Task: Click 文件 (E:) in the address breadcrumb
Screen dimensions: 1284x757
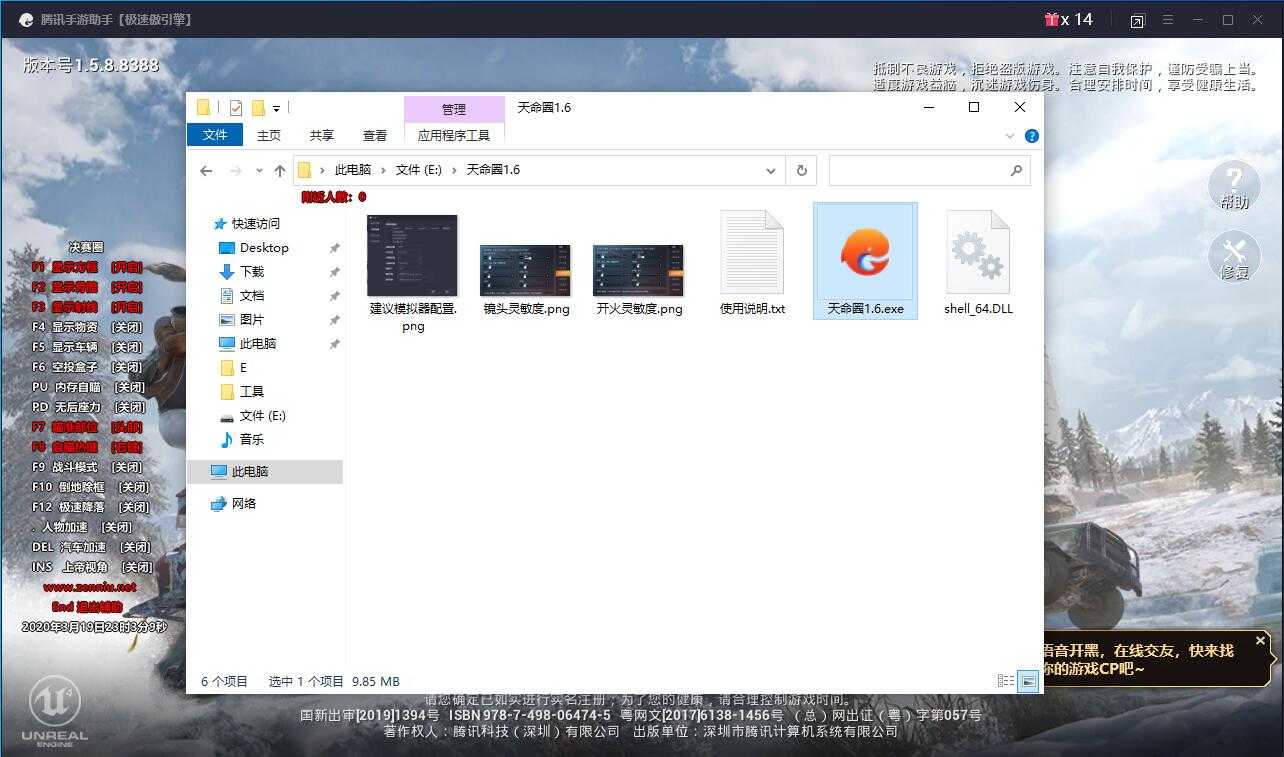Action: (419, 170)
